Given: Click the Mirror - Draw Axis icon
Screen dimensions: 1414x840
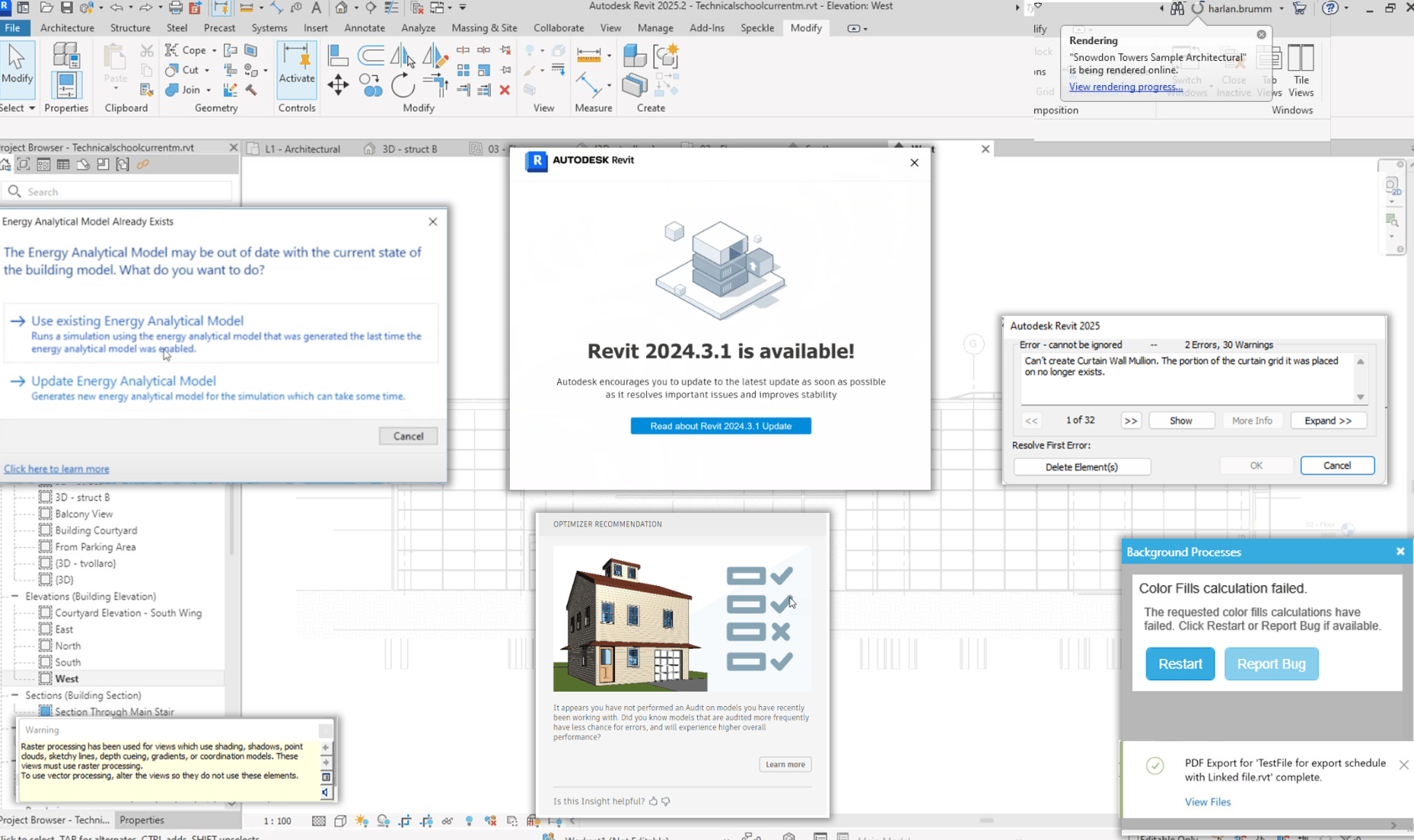Looking at the screenshot, I should tap(435, 55).
